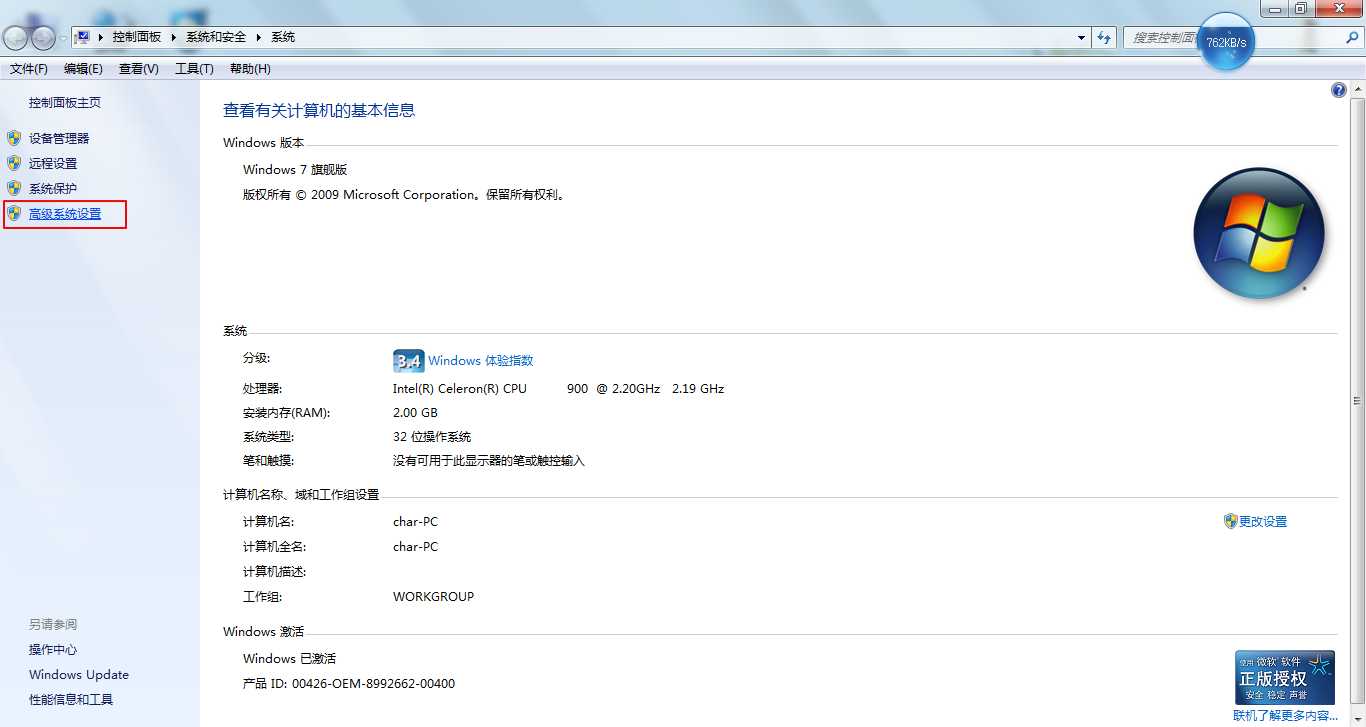The image size is (1366, 727).
Task: Select the 产品 ID 00426-OEM-8992662-00400 text
Action: pyautogui.click(x=349, y=684)
